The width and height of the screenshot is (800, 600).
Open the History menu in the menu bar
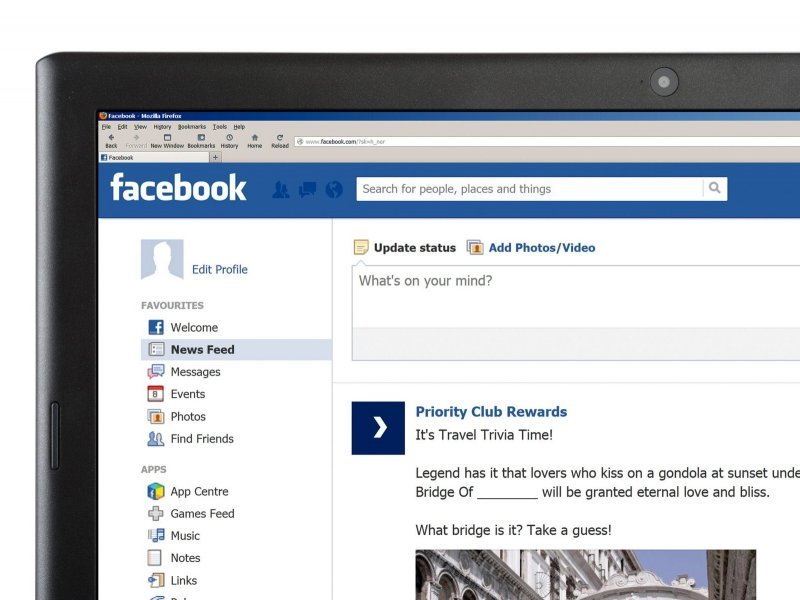[162, 127]
